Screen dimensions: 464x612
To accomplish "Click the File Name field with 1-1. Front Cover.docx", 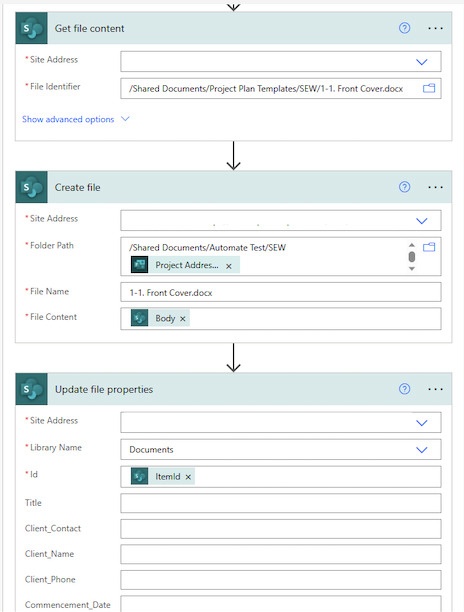I will (281, 292).
